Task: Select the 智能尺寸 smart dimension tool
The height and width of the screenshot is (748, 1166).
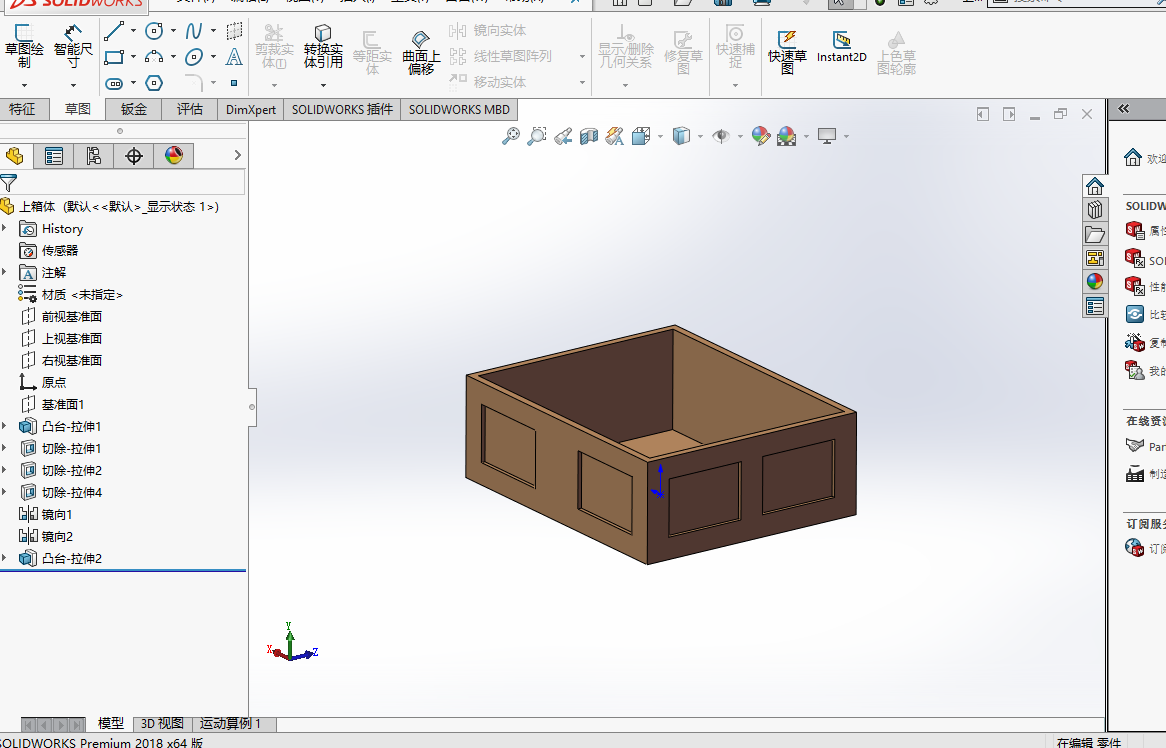Action: tap(73, 46)
